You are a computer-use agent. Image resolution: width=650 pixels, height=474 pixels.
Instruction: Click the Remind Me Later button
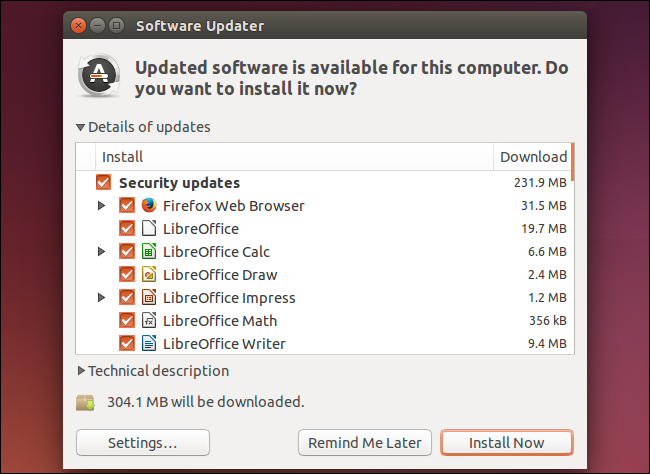tap(365, 443)
